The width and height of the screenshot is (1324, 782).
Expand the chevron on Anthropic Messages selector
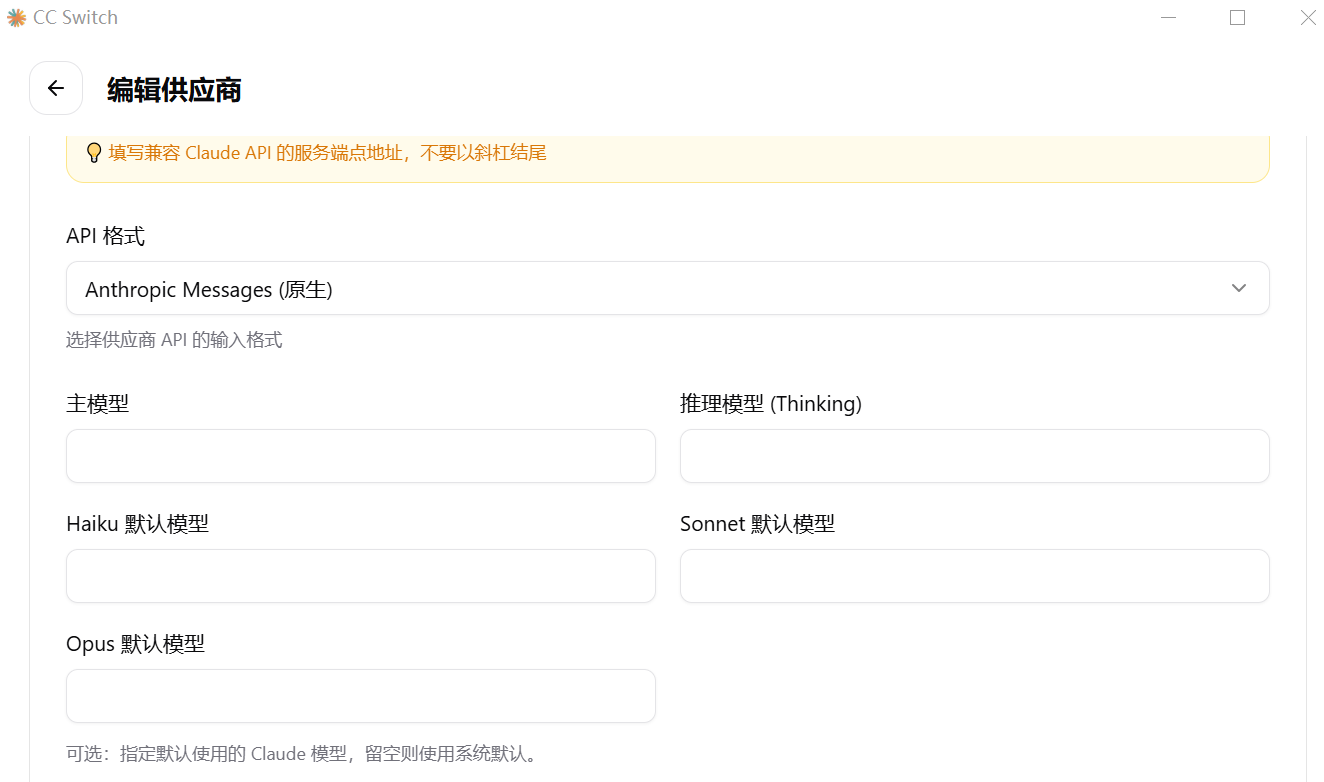coord(1239,288)
